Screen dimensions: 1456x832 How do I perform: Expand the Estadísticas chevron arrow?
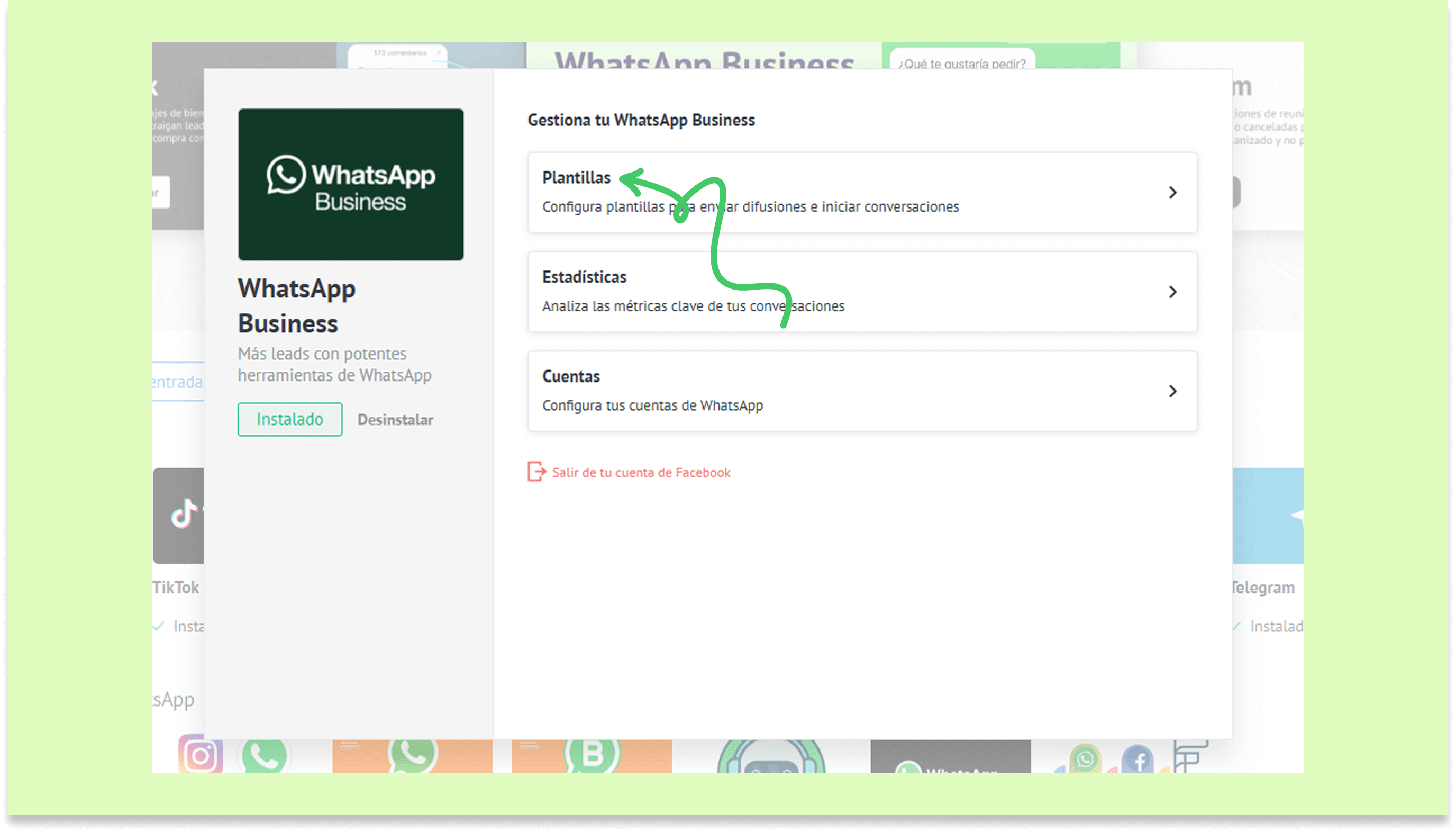coord(1172,292)
